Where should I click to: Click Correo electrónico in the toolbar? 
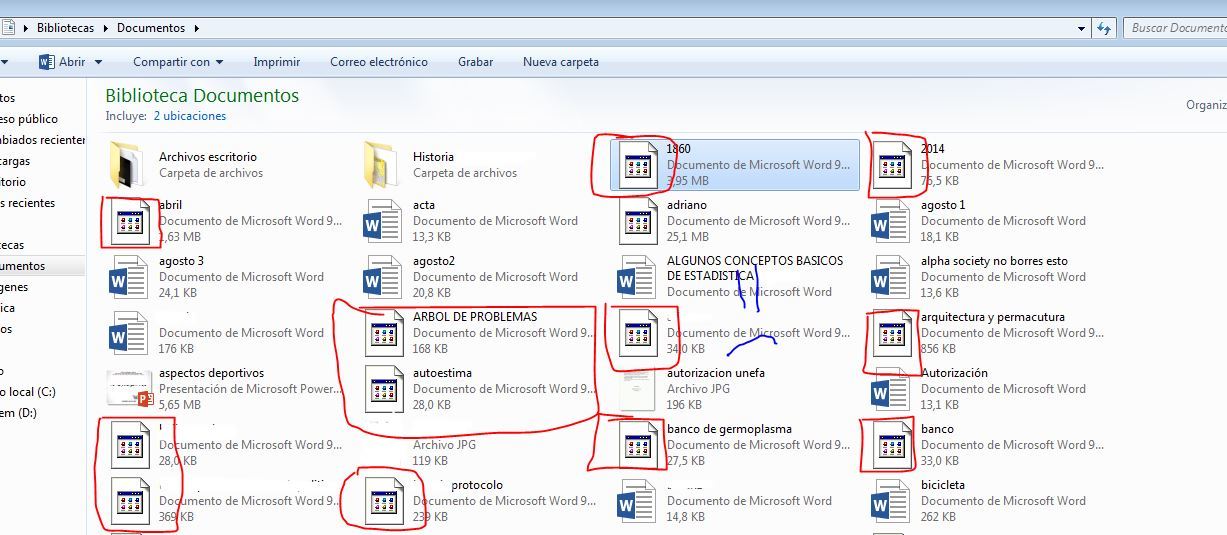[379, 62]
